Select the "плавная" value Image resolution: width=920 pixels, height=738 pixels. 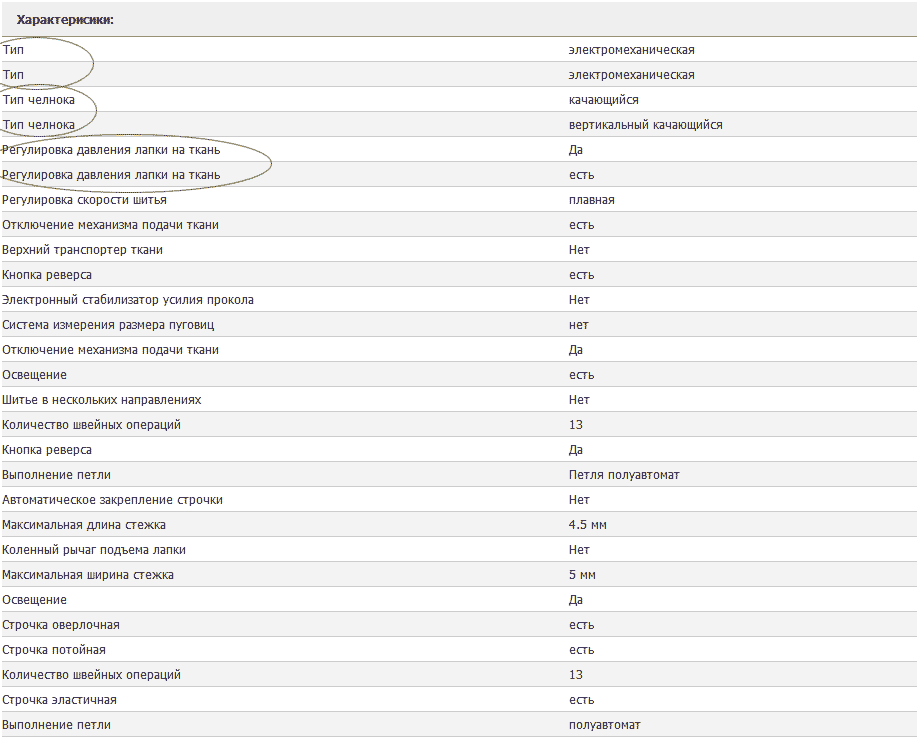click(x=591, y=200)
